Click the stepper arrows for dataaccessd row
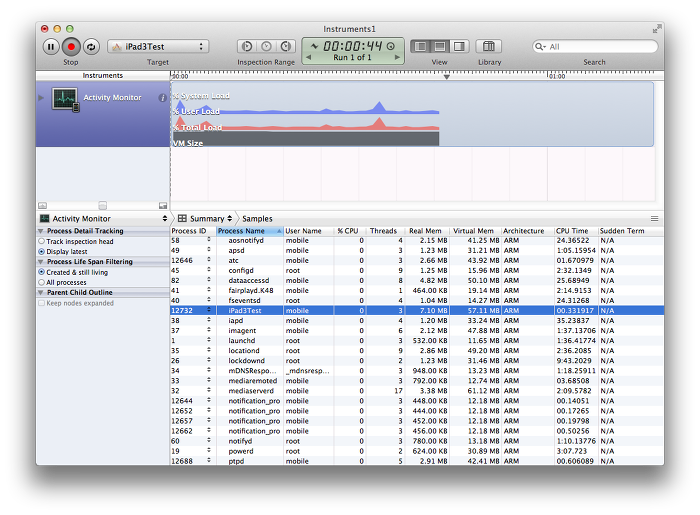 [x=208, y=280]
